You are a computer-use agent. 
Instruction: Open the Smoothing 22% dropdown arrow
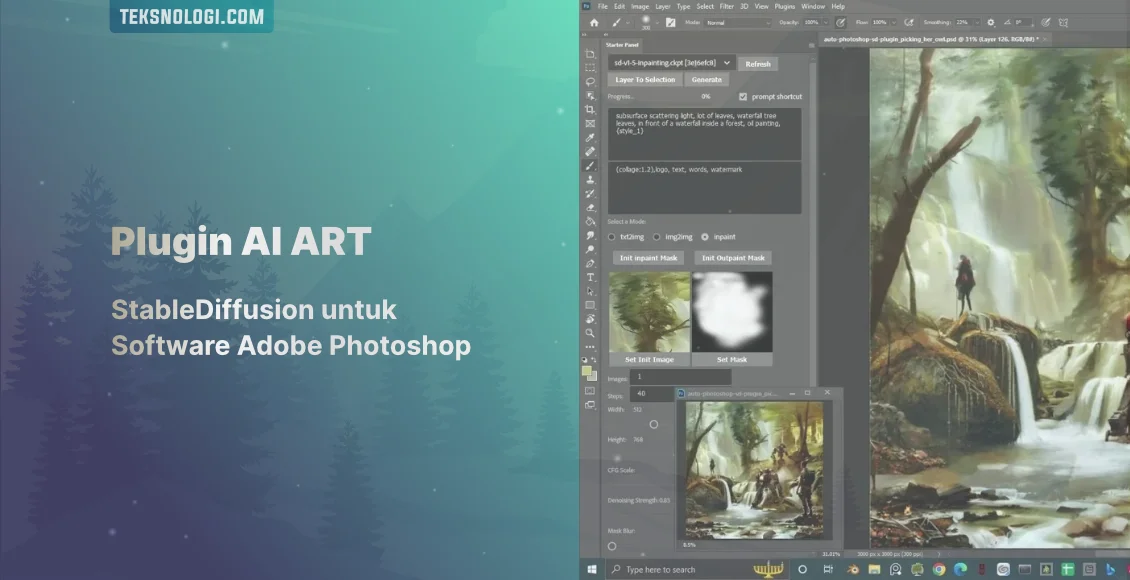[x=975, y=22]
